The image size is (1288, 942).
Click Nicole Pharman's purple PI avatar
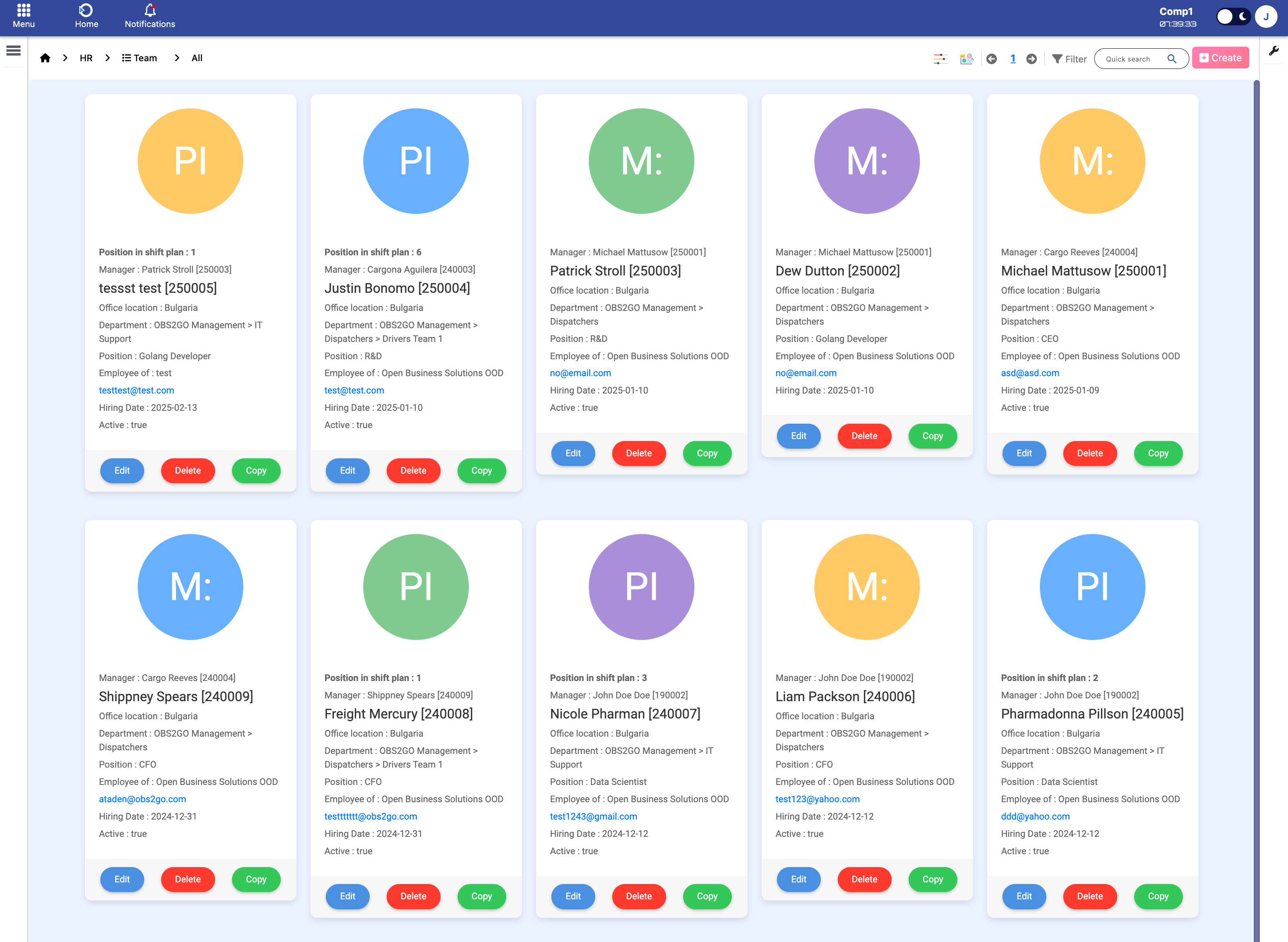click(x=642, y=587)
